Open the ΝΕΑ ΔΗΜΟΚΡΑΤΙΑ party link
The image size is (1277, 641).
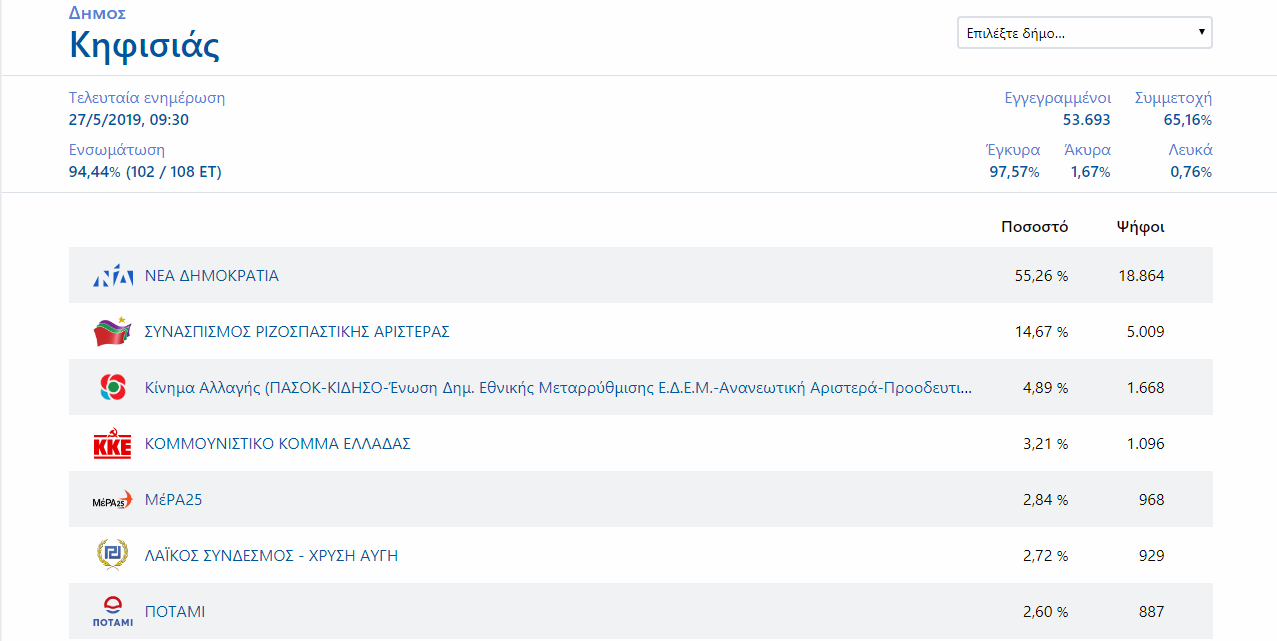click(212, 276)
